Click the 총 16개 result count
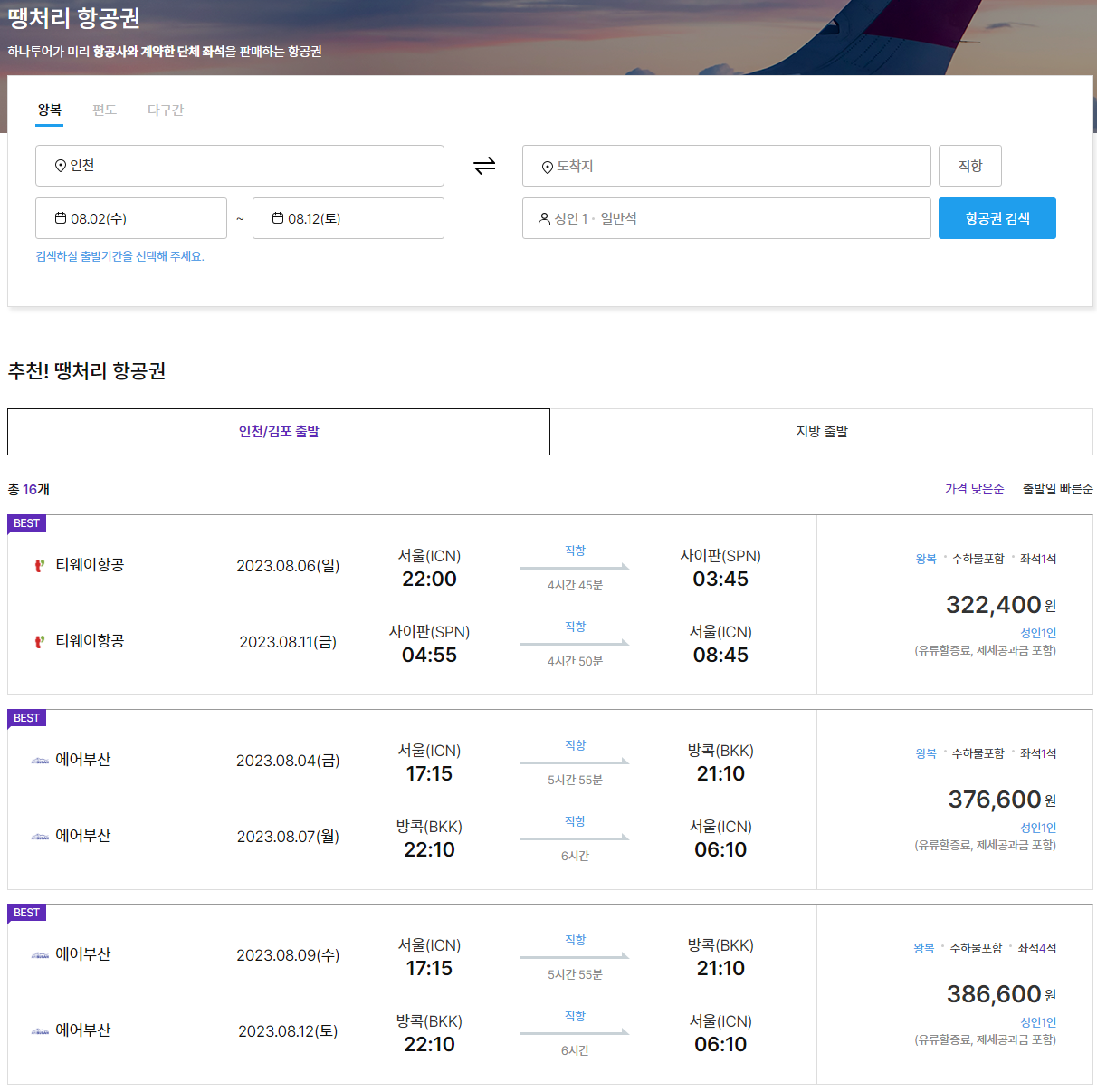The image size is (1097, 1092). [x=29, y=489]
